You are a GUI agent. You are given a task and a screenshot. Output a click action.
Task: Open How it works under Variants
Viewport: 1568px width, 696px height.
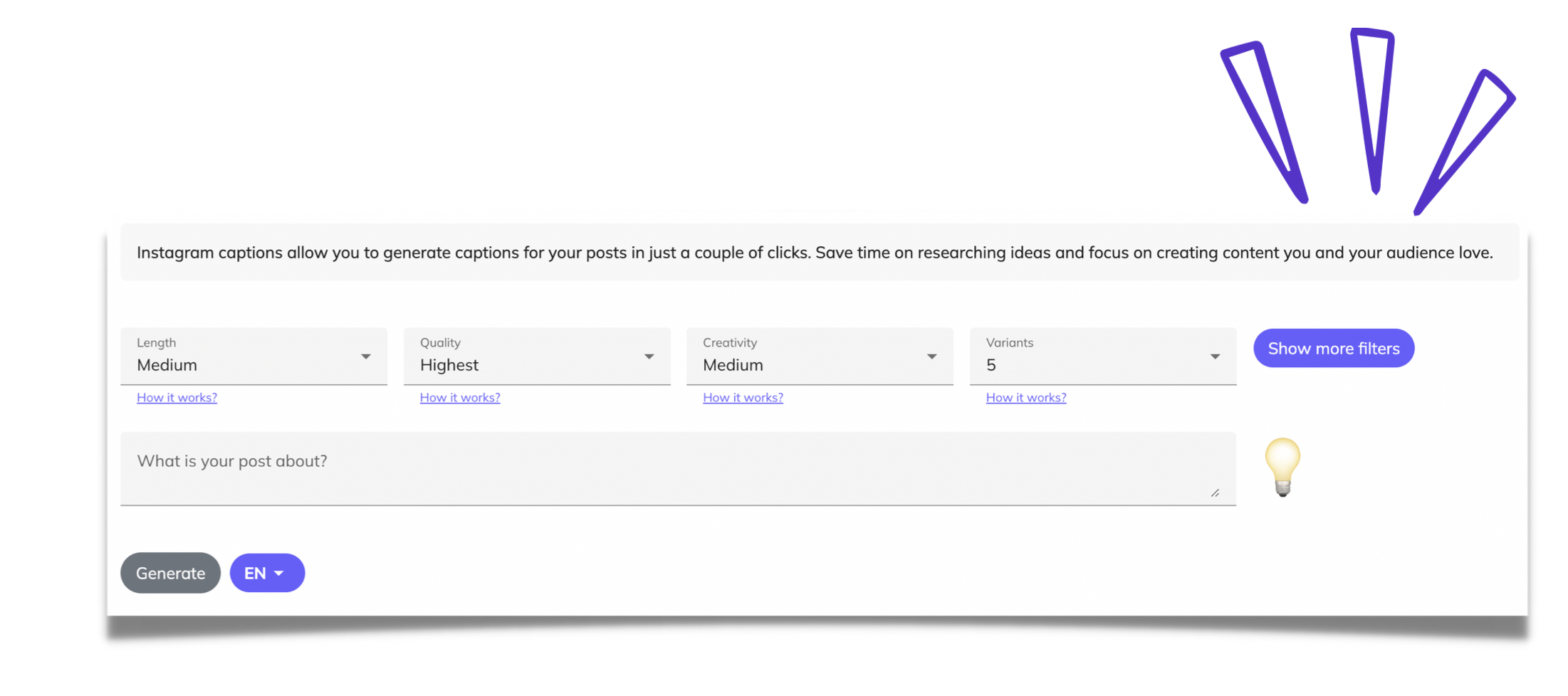(x=1026, y=398)
